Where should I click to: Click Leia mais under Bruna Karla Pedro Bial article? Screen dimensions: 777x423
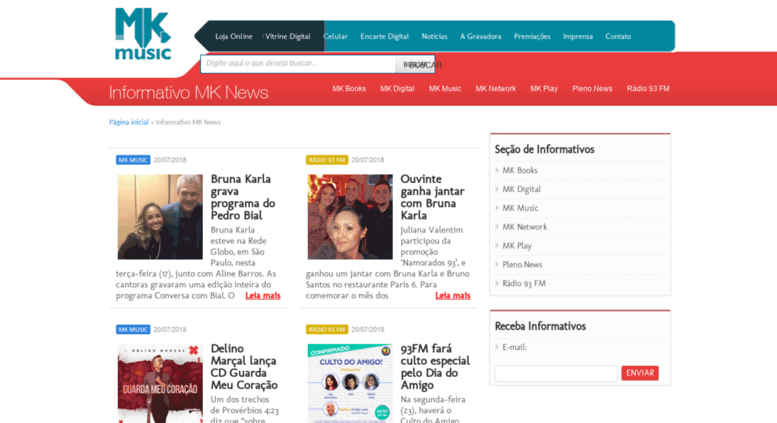point(263,296)
